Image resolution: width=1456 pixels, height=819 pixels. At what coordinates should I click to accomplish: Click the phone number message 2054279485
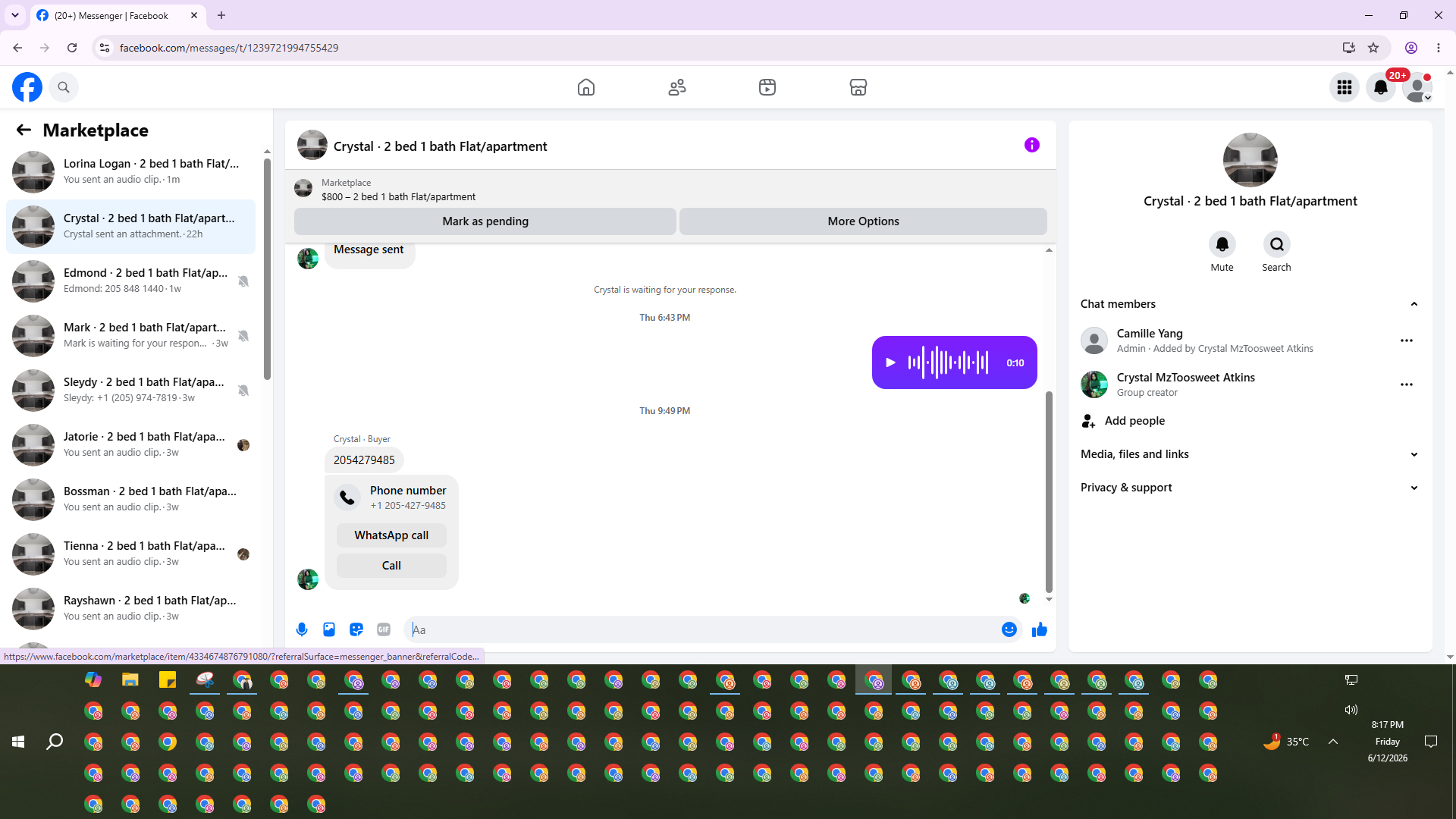364,460
